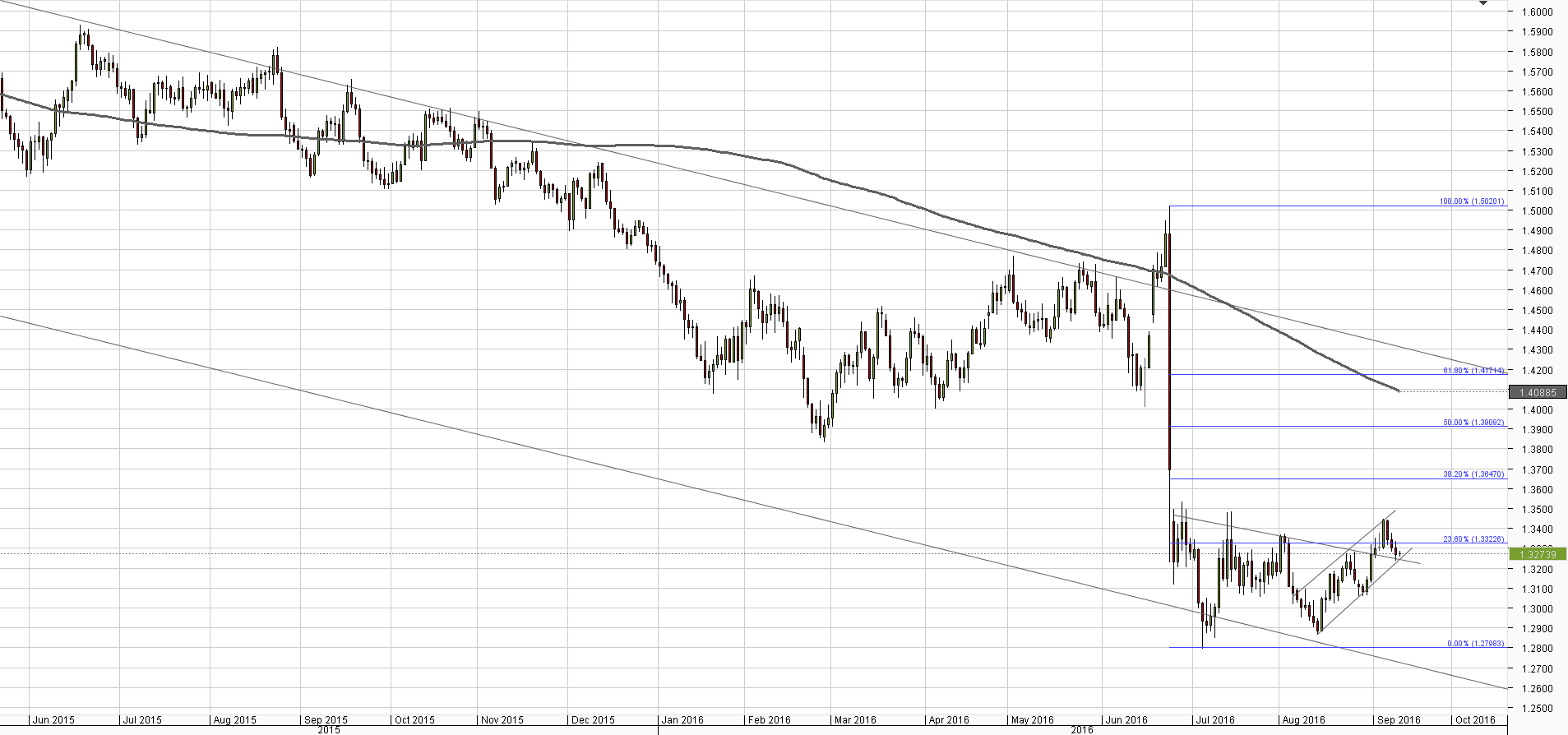Select the 1.3100 price level on axis
The height and width of the screenshot is (735, 1568).
(1537, 589)
